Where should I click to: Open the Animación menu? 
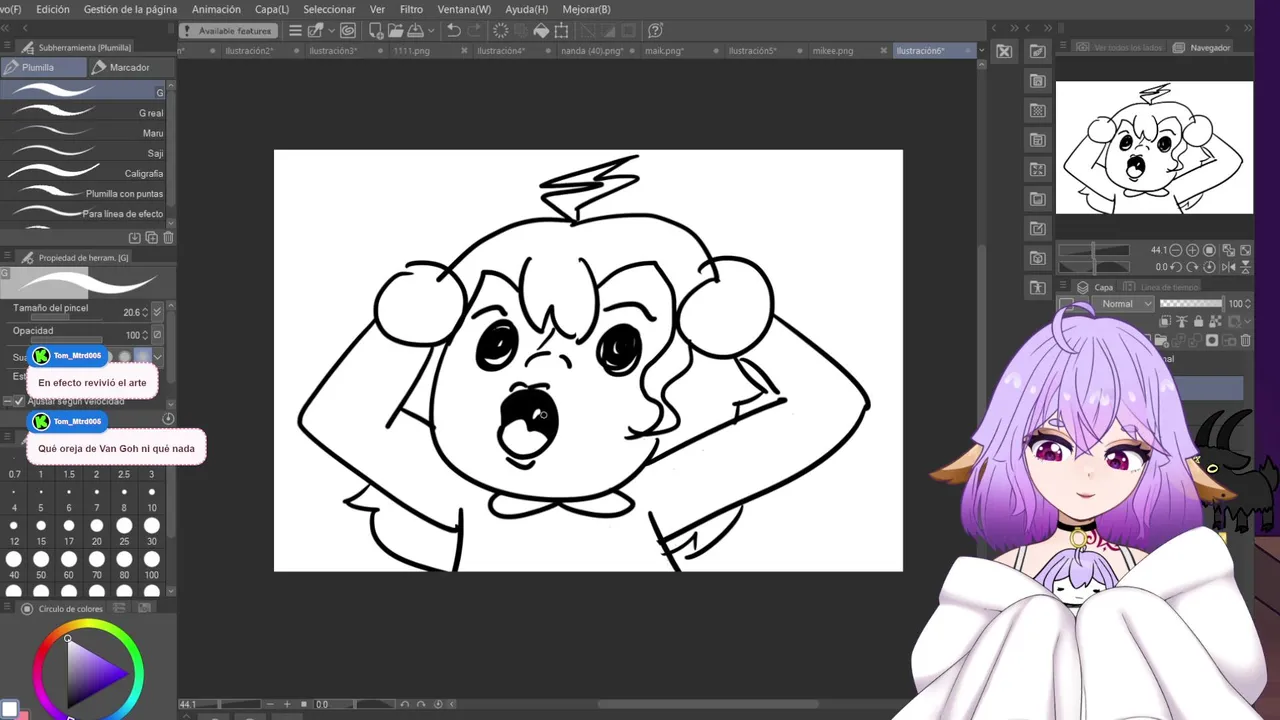pos(216,9)
